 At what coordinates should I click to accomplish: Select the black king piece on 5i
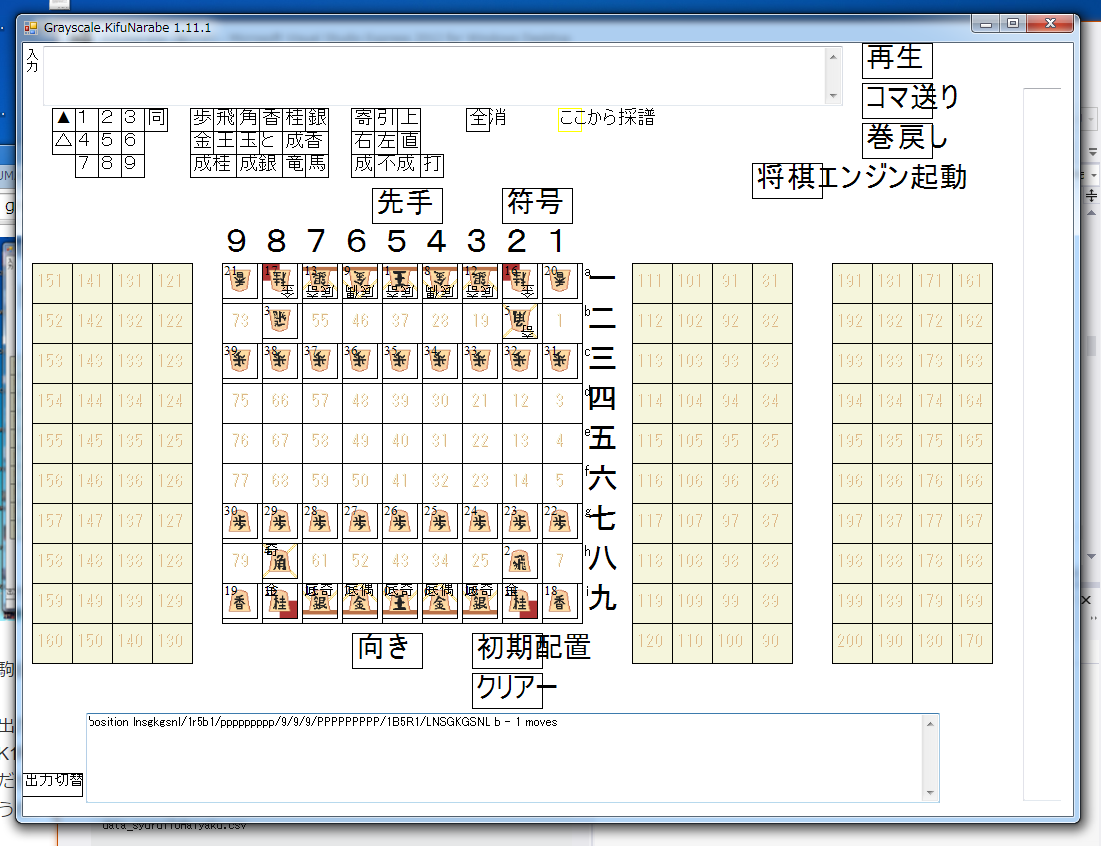pyautogui.click(x=400, y=601)
